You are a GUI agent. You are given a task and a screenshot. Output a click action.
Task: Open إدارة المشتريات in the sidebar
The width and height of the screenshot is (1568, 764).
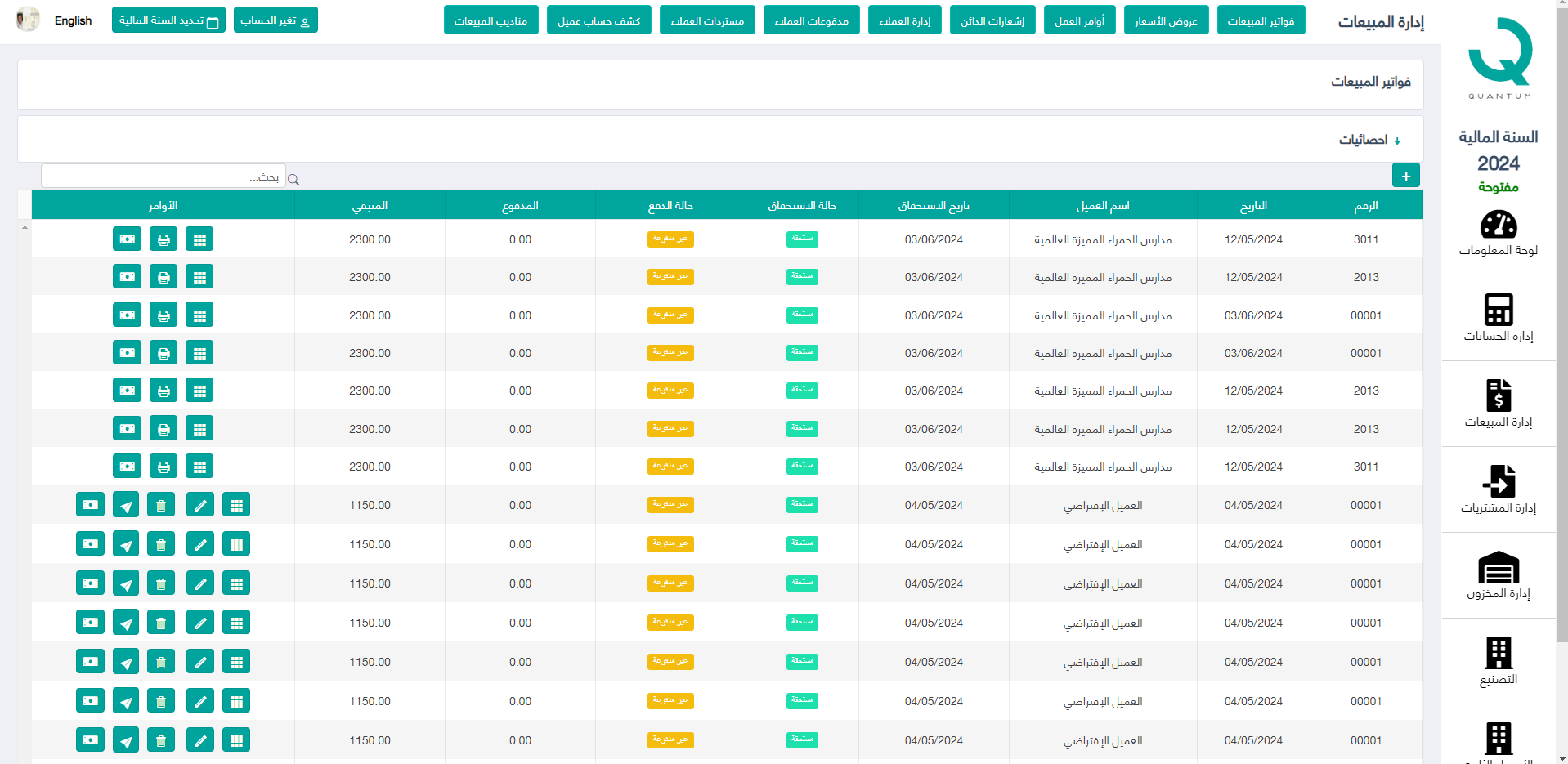[x=1498, y=489]
